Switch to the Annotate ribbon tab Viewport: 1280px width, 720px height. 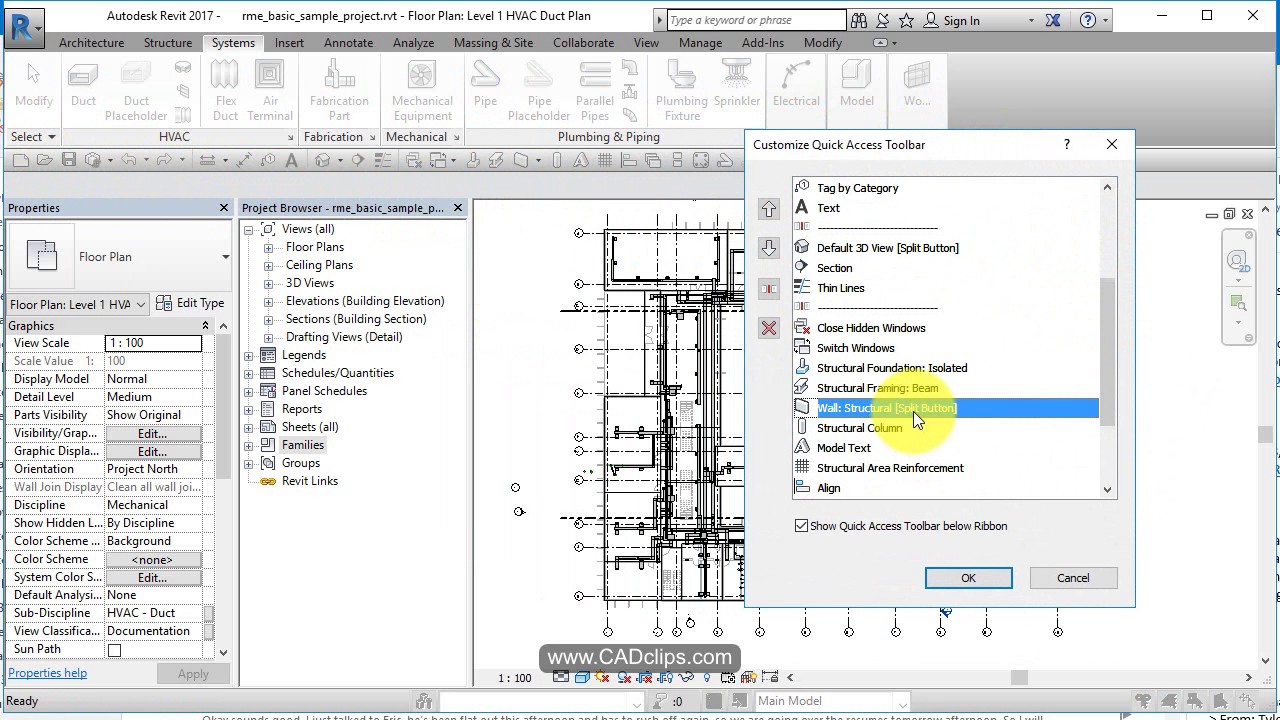tap(348, 43)
